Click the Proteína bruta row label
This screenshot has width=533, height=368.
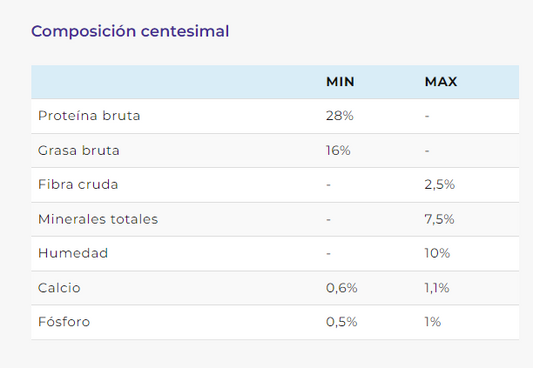tap(89, 116)
